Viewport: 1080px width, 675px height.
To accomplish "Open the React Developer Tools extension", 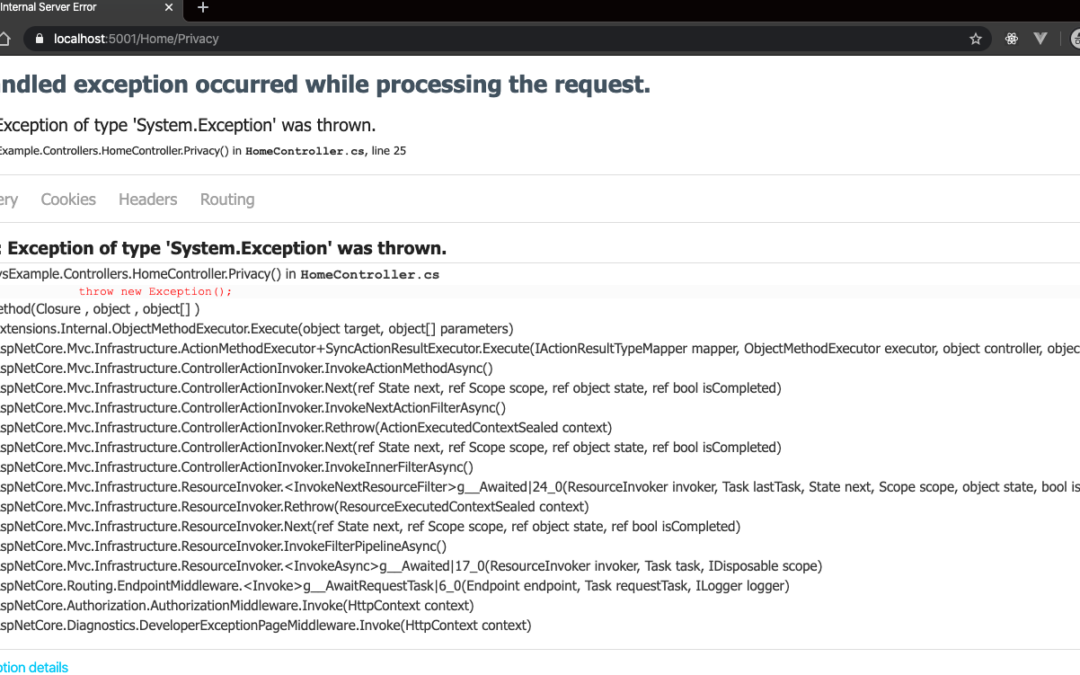I will (x=1011, y=39).
